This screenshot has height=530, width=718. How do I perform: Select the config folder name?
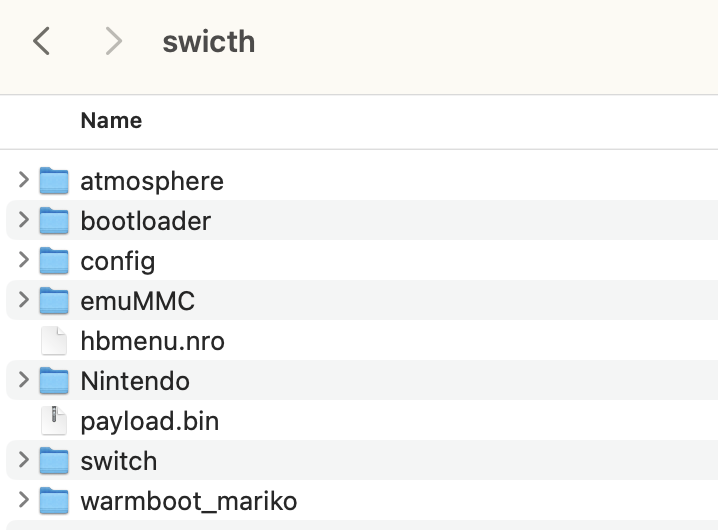click(x=118, y=262)
